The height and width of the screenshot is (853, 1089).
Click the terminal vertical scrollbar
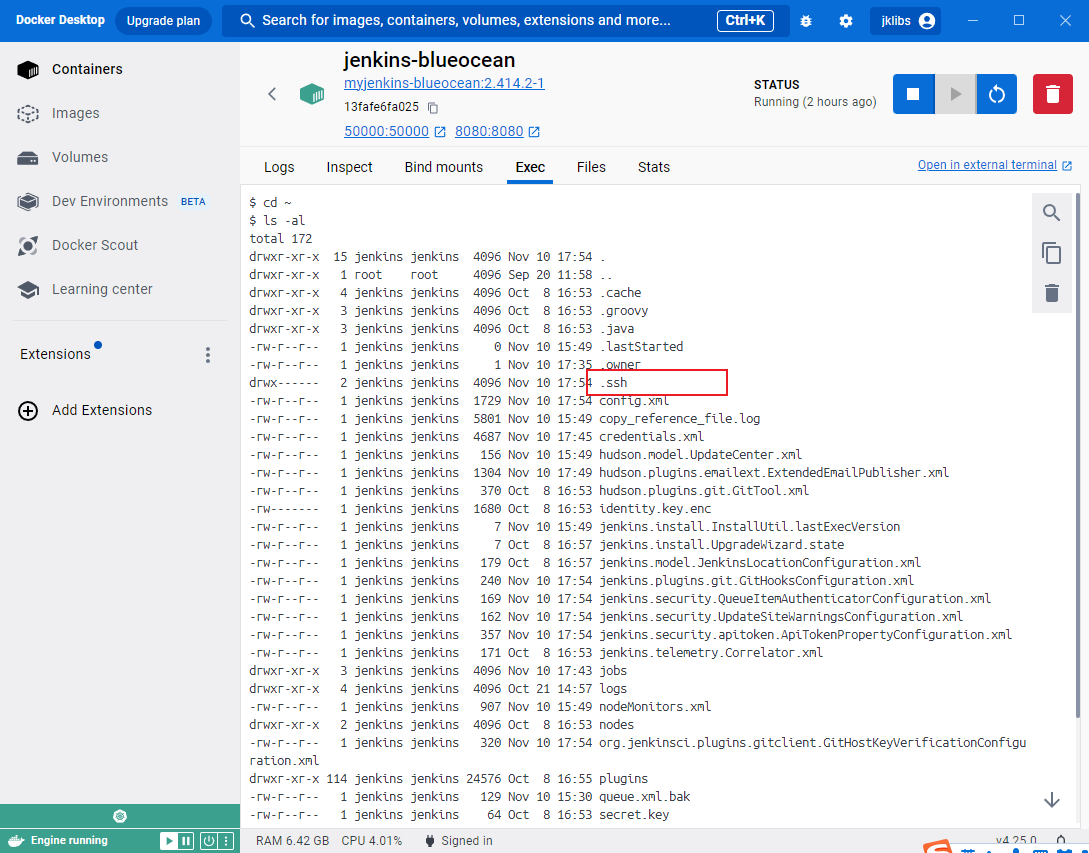(x=1077, y=455)
